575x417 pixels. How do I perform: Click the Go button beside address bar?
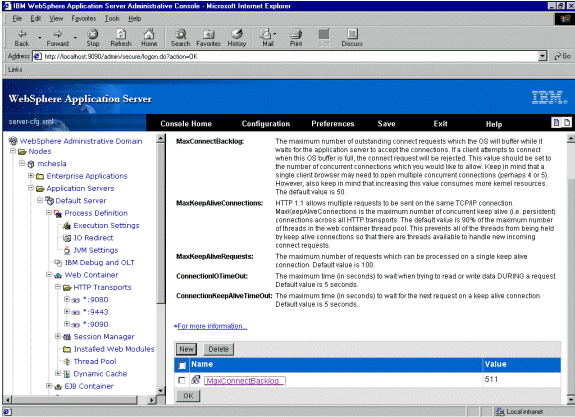[563, 56]
